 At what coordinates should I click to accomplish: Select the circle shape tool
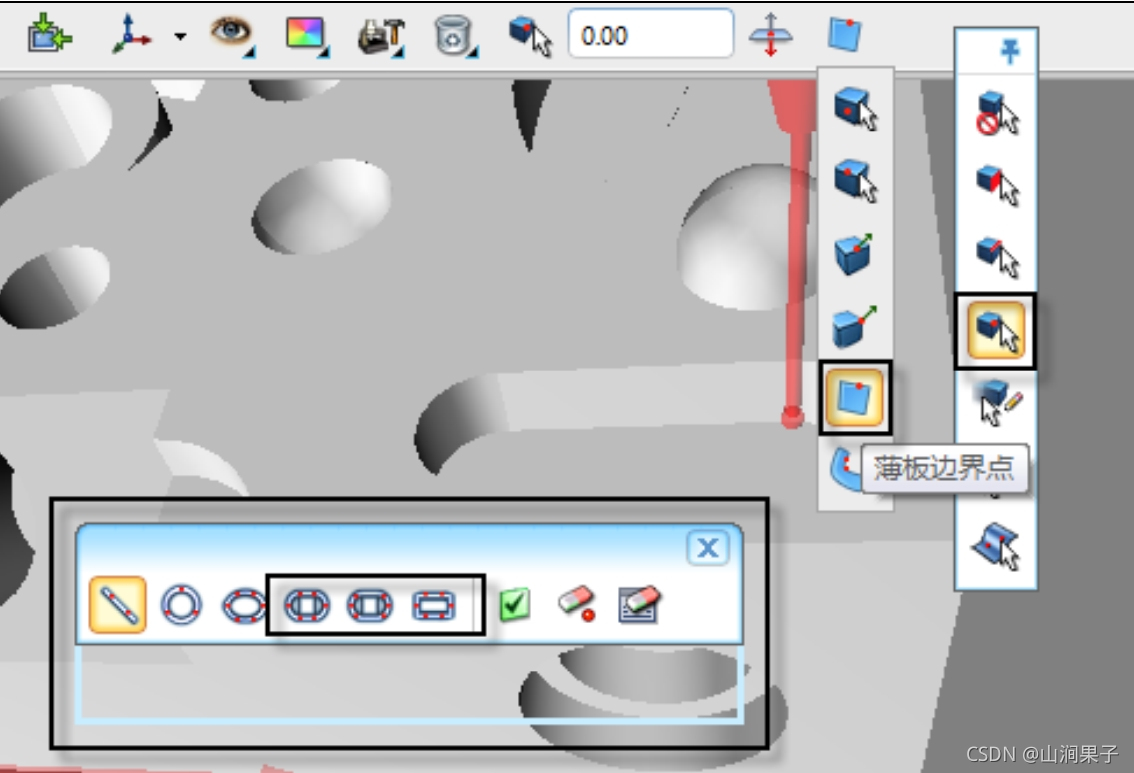tap(181, 605)
